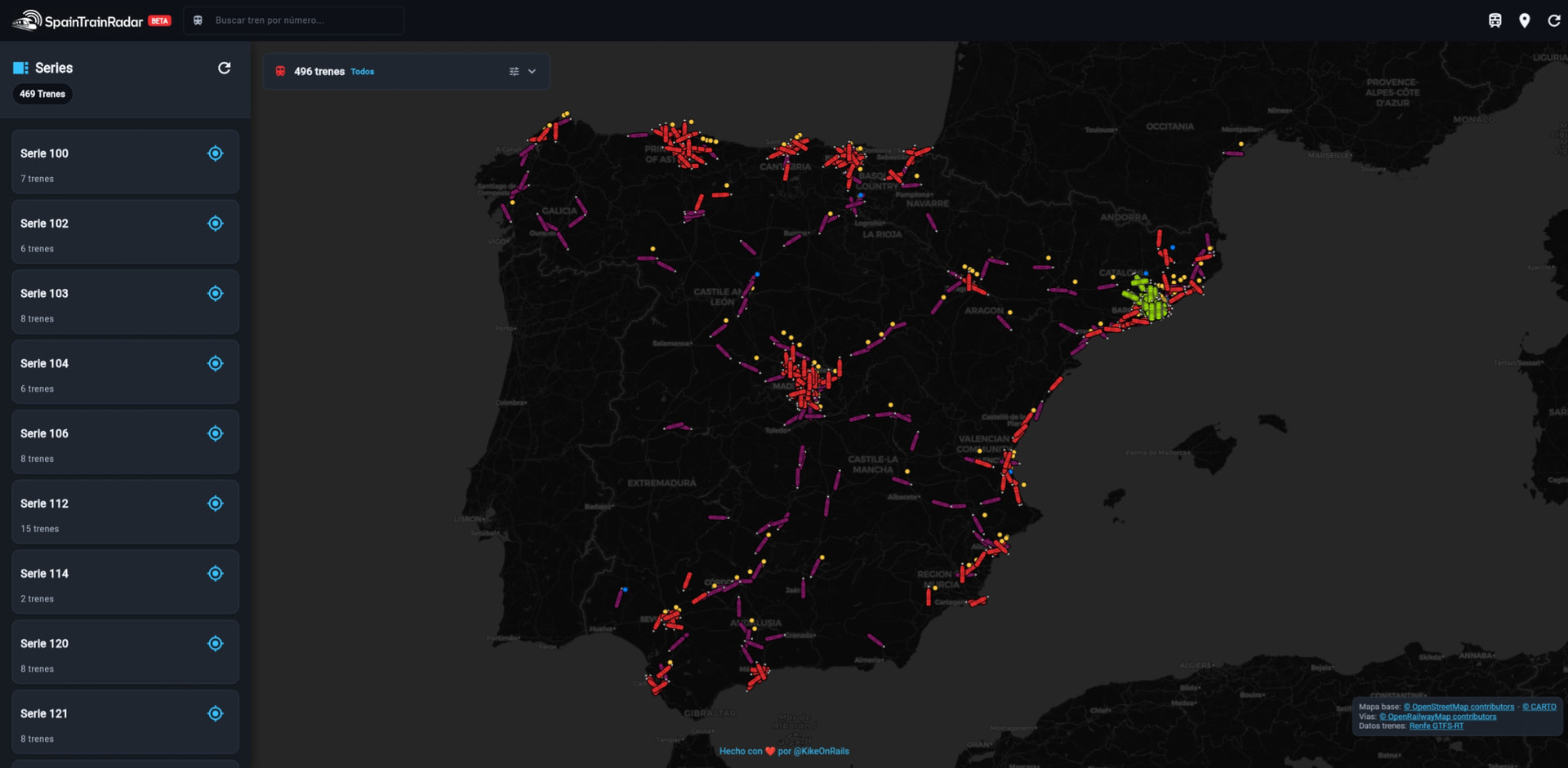Select the Serie 121 card title
1568x768 pixels.
click(x=44, y=713)
